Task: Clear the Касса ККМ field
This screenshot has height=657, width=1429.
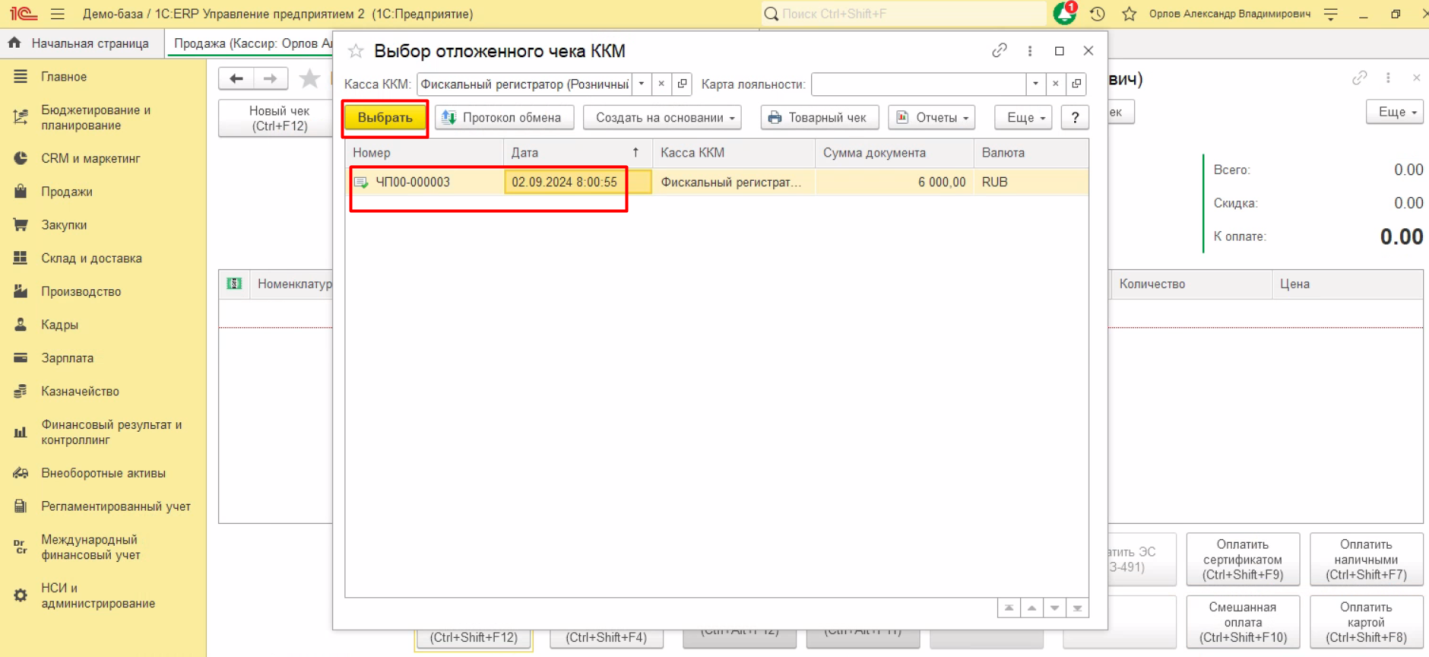Action: (661, 84)
